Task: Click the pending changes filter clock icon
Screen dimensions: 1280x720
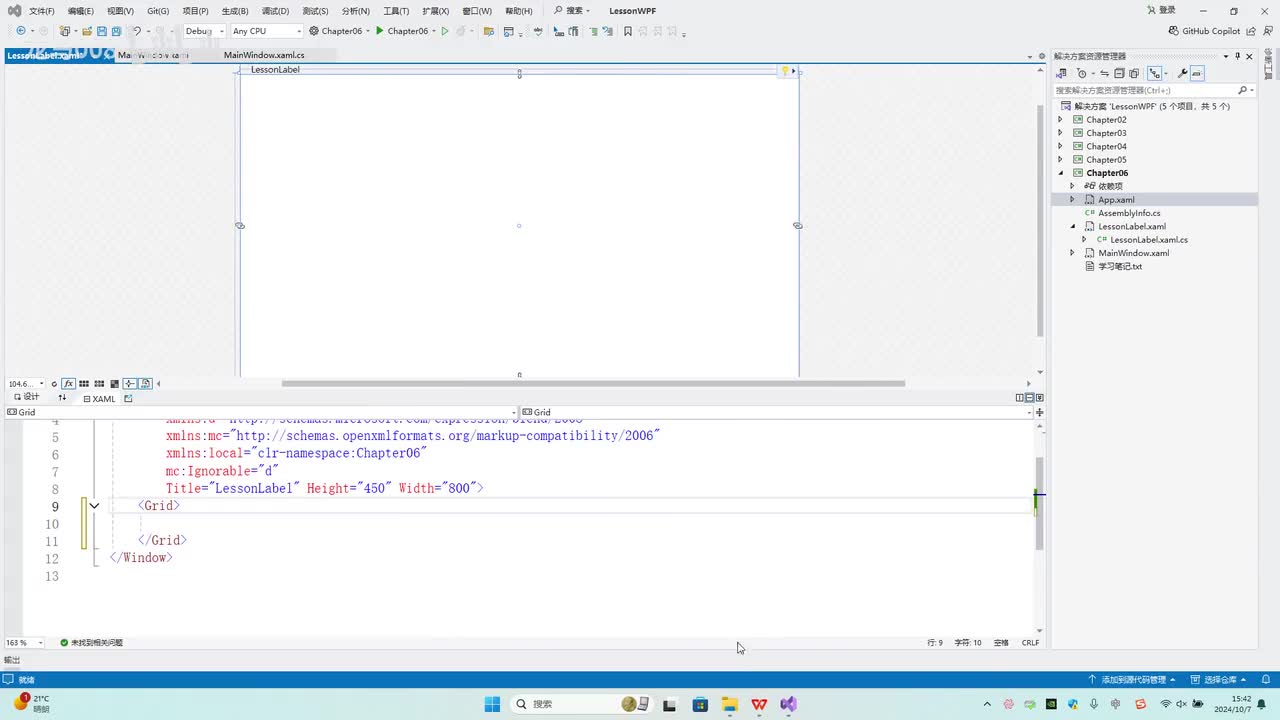Action: (1081, 73)
